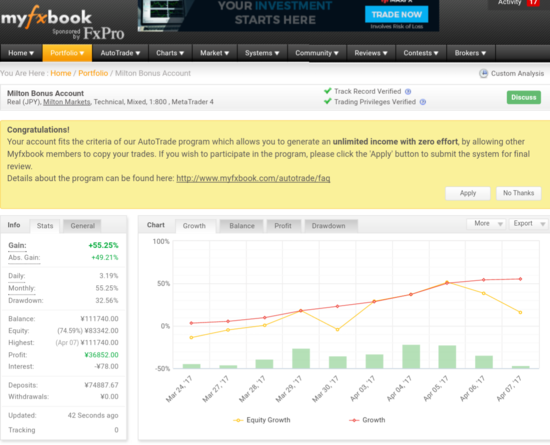Viewport: 550px width, 445px height.
Task: Open the Systems dropdown
Action: coord(262,53)
